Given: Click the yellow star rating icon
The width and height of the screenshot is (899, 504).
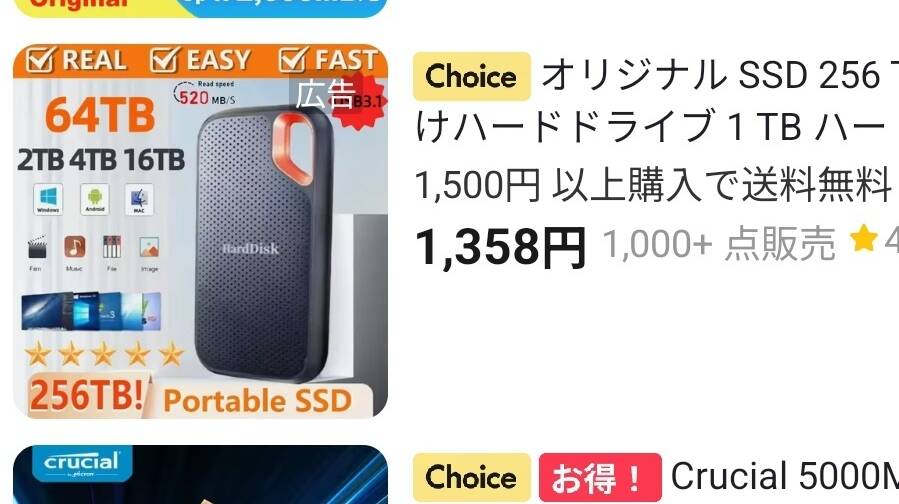Looking at the screenshot, I should pyautogui.click(x=863, y=239).
